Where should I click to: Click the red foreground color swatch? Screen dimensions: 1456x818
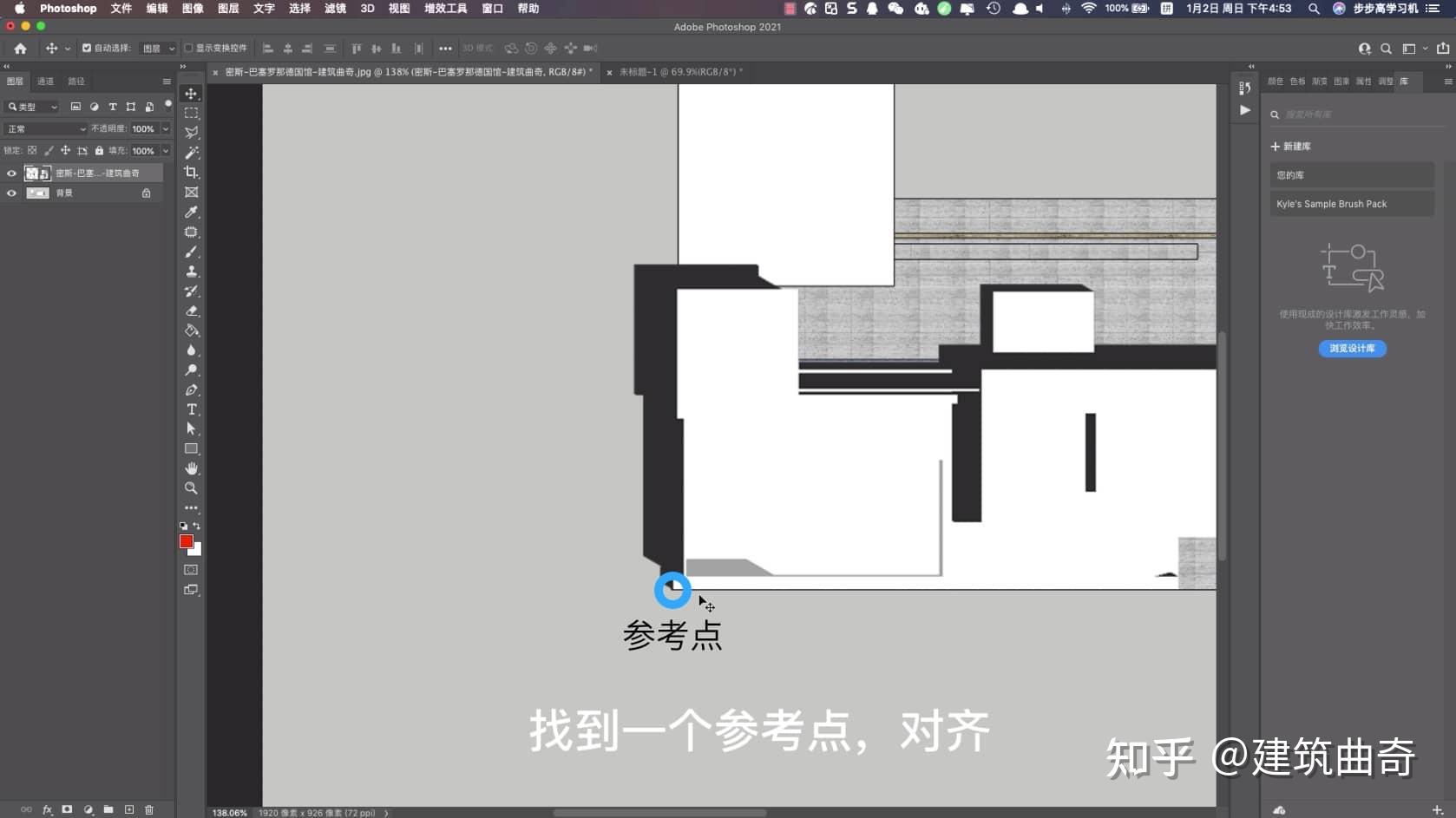pyautogui.click(x=187, y=542)
